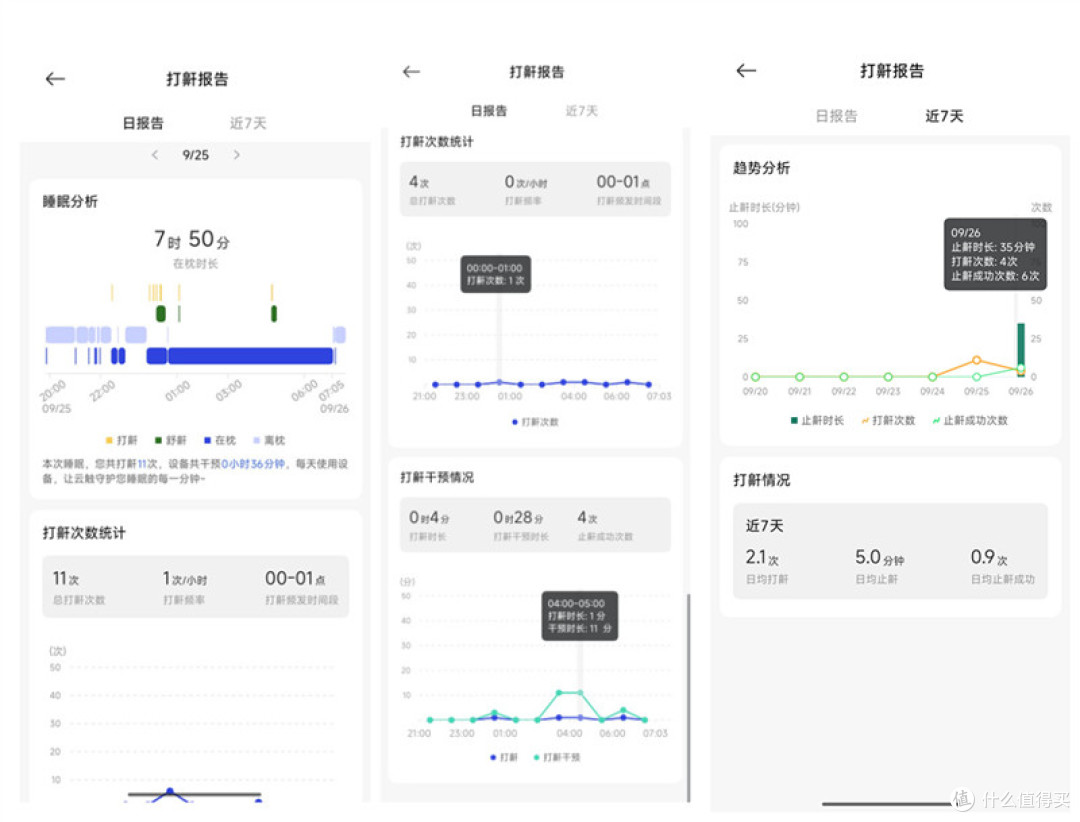Click the 趋势分析 section heading
Screen dimensions: 1080x822
click(x=761, y=168)
